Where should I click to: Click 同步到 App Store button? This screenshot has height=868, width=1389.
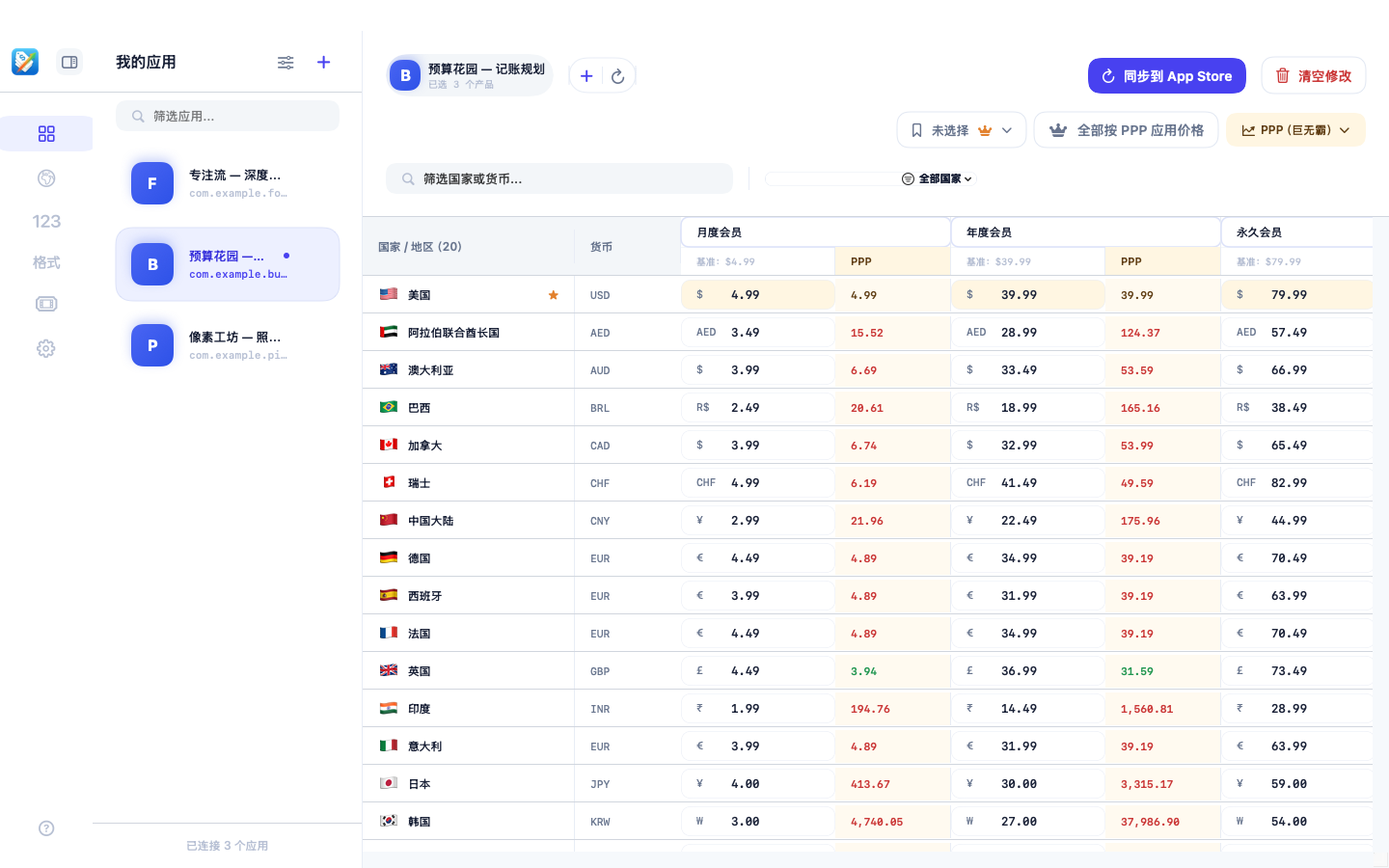pyautogui.click(x=1167, y=76)
